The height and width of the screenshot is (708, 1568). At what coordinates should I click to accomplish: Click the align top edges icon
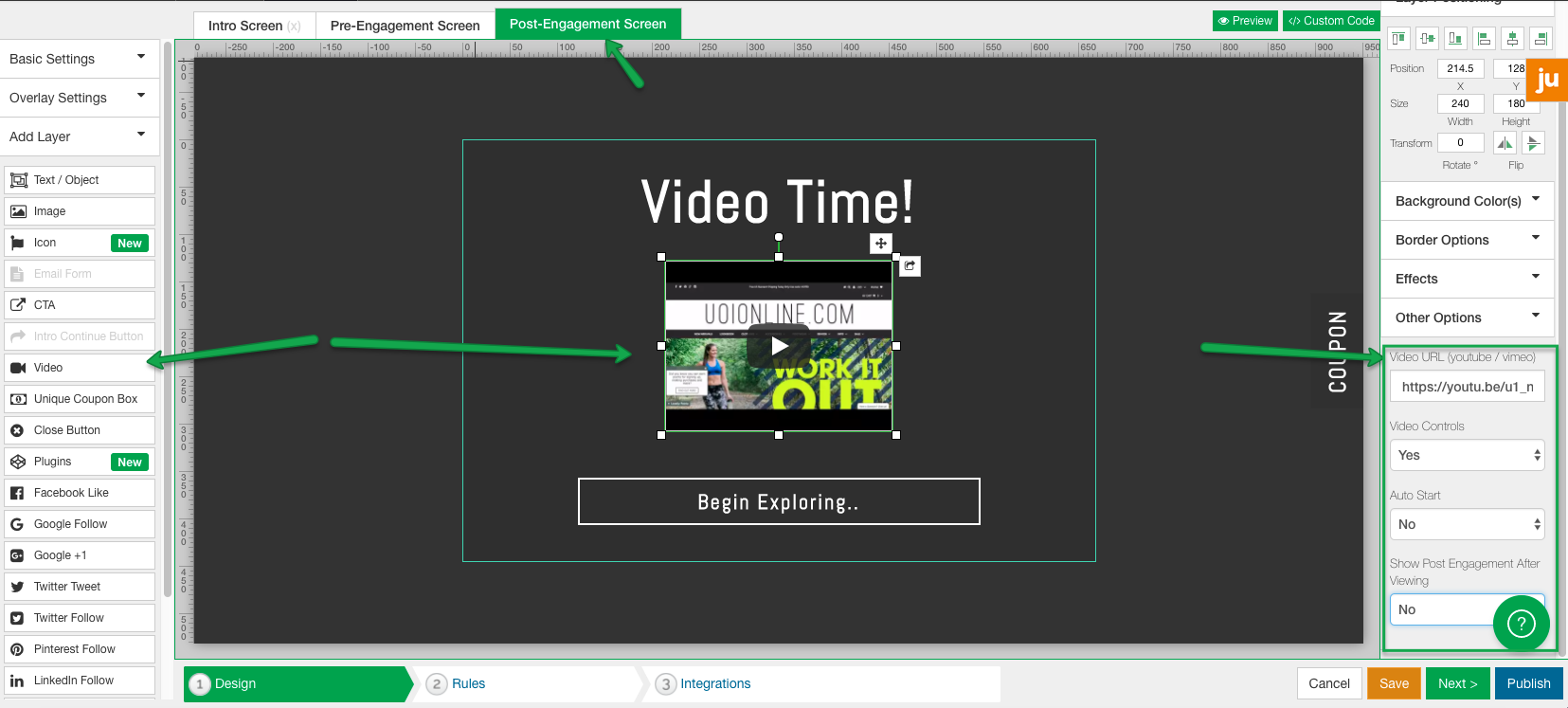pyautogui.click(x=1398, y=39)
